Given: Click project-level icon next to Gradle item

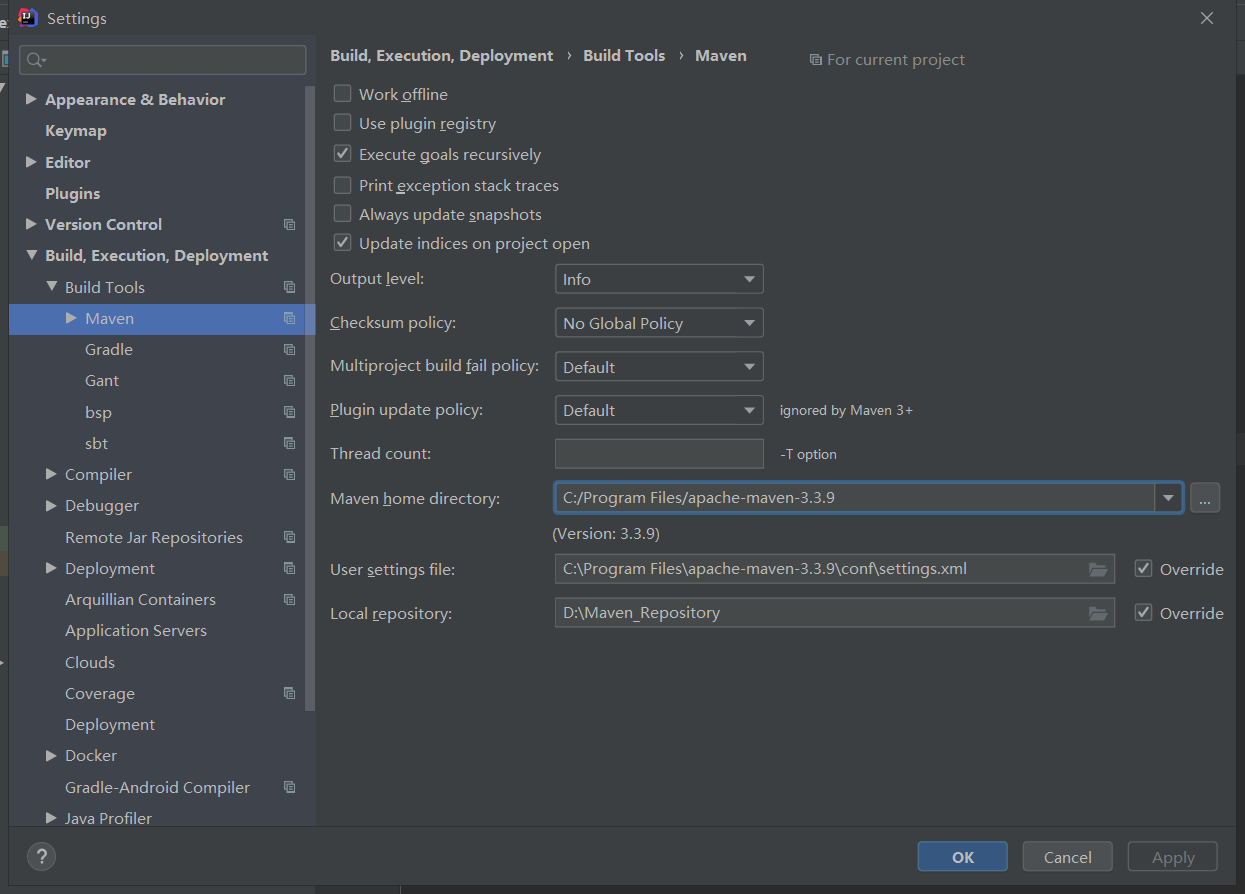Looking at the screenshot, I should point(289,349).
